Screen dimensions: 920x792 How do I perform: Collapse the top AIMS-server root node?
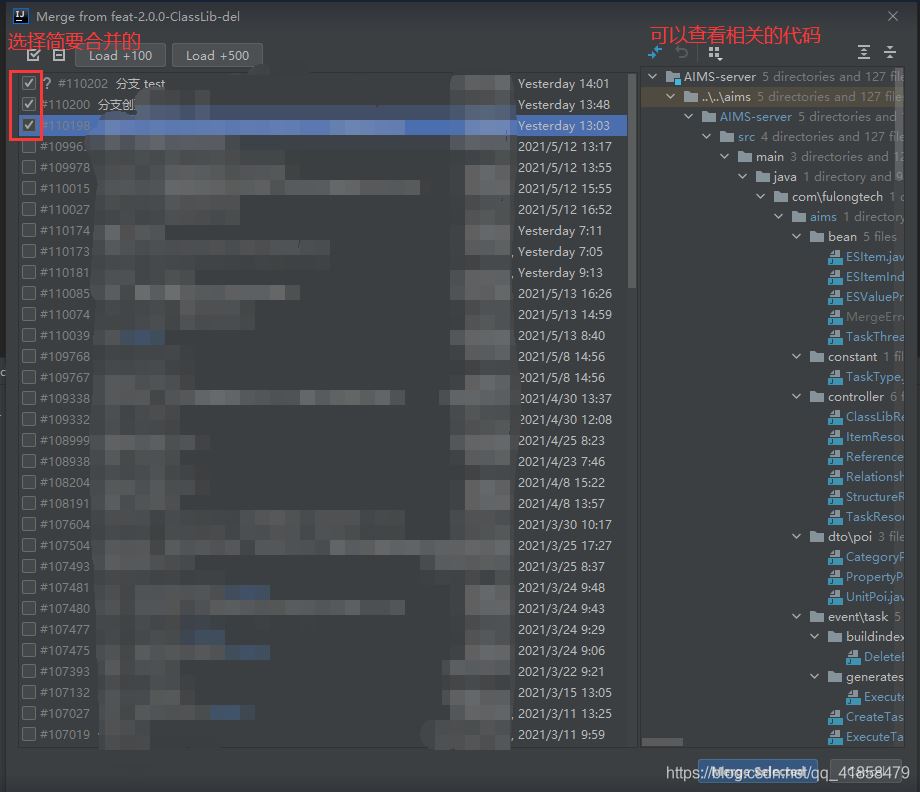pyautogui.click(x=652, y=76)
